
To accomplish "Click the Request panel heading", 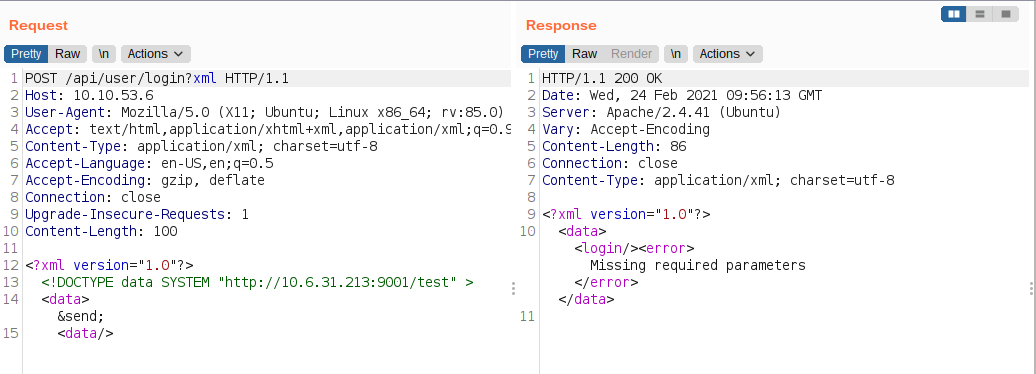I will tap(38, 25).
